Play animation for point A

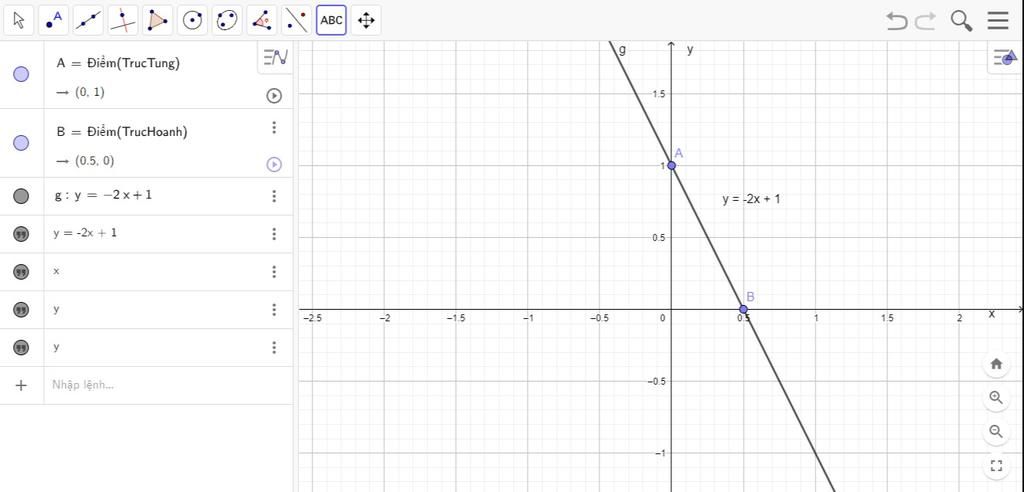(x=274, y=96)
